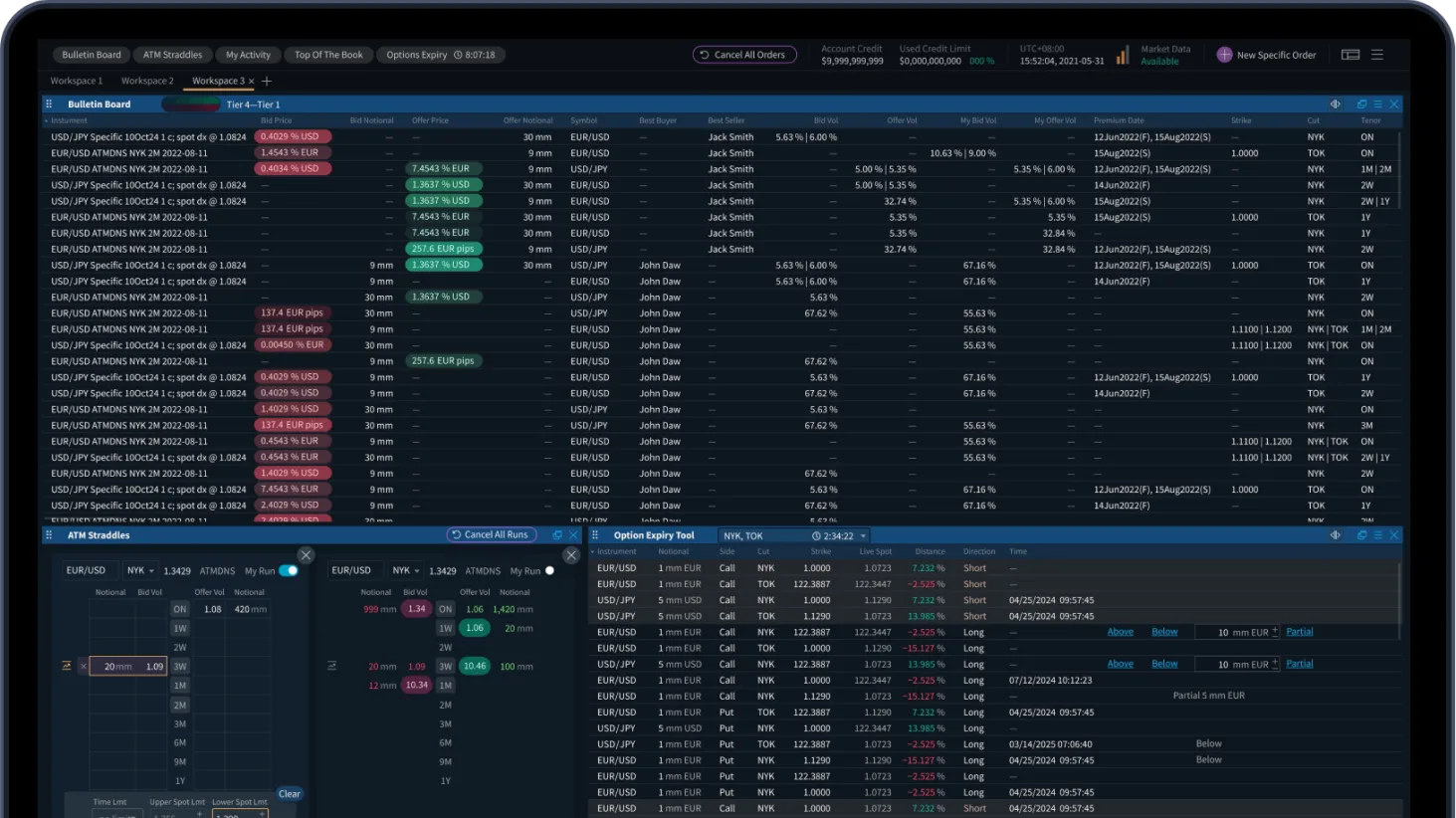
Task: Open the Top Of The Book view
Action: 328,55
